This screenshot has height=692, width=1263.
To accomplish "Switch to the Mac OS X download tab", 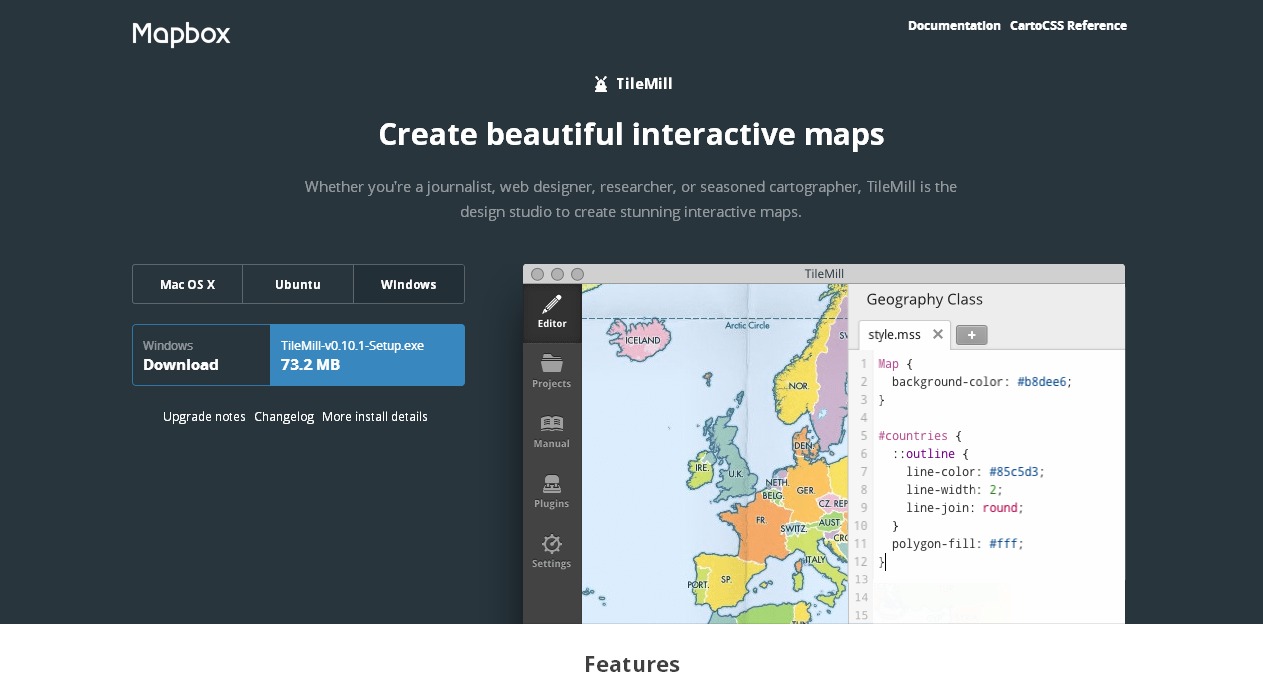I will coord(187,284).
